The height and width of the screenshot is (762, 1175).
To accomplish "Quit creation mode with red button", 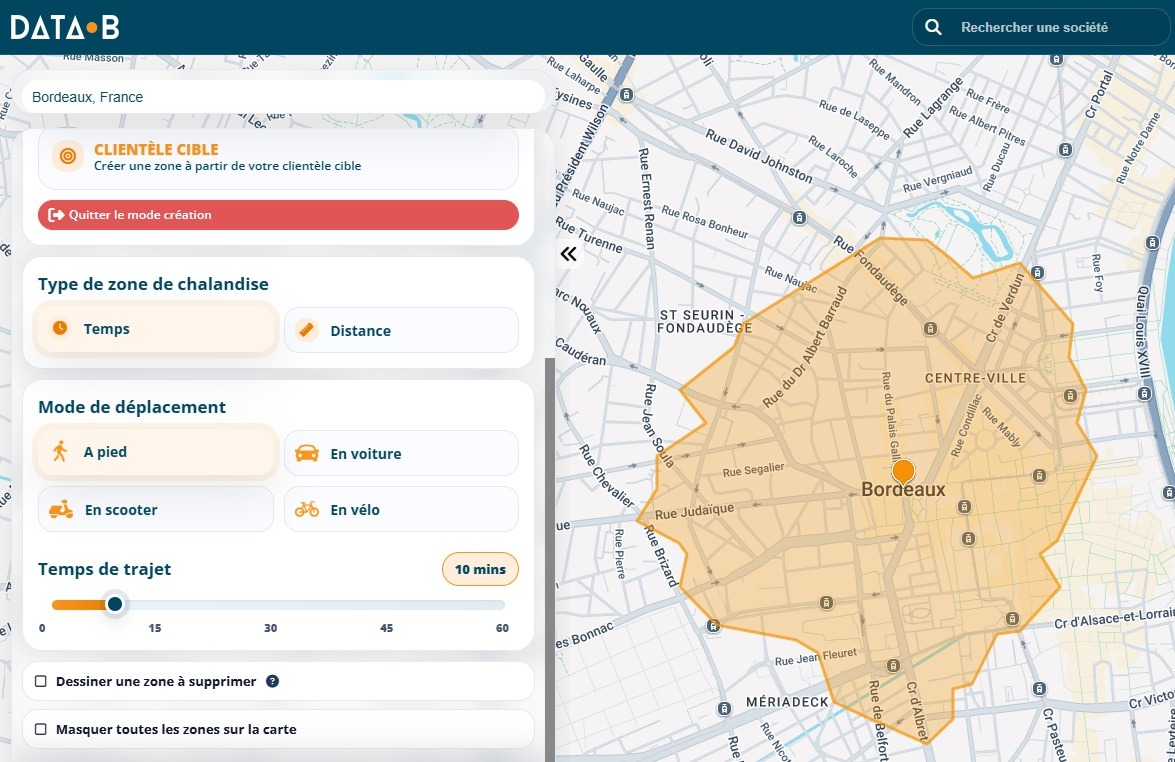I will (x=278, y=215).
